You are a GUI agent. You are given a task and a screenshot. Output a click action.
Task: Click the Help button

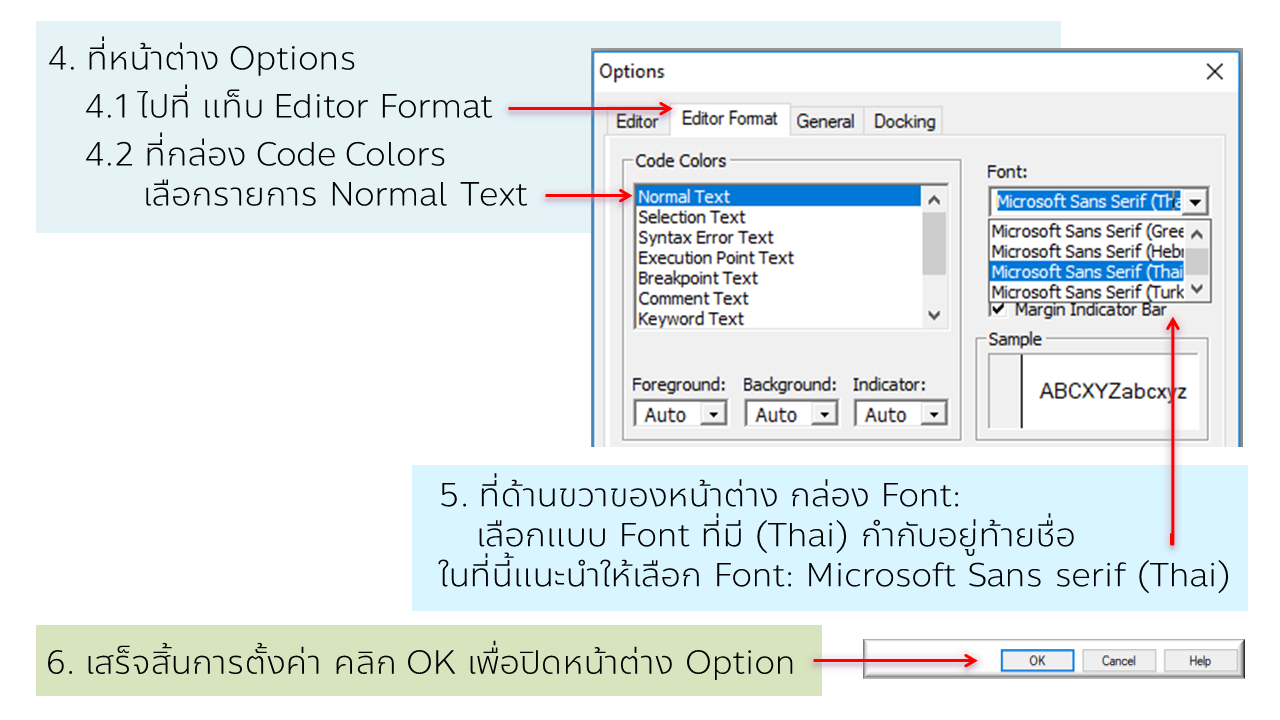click(1200, 661)
